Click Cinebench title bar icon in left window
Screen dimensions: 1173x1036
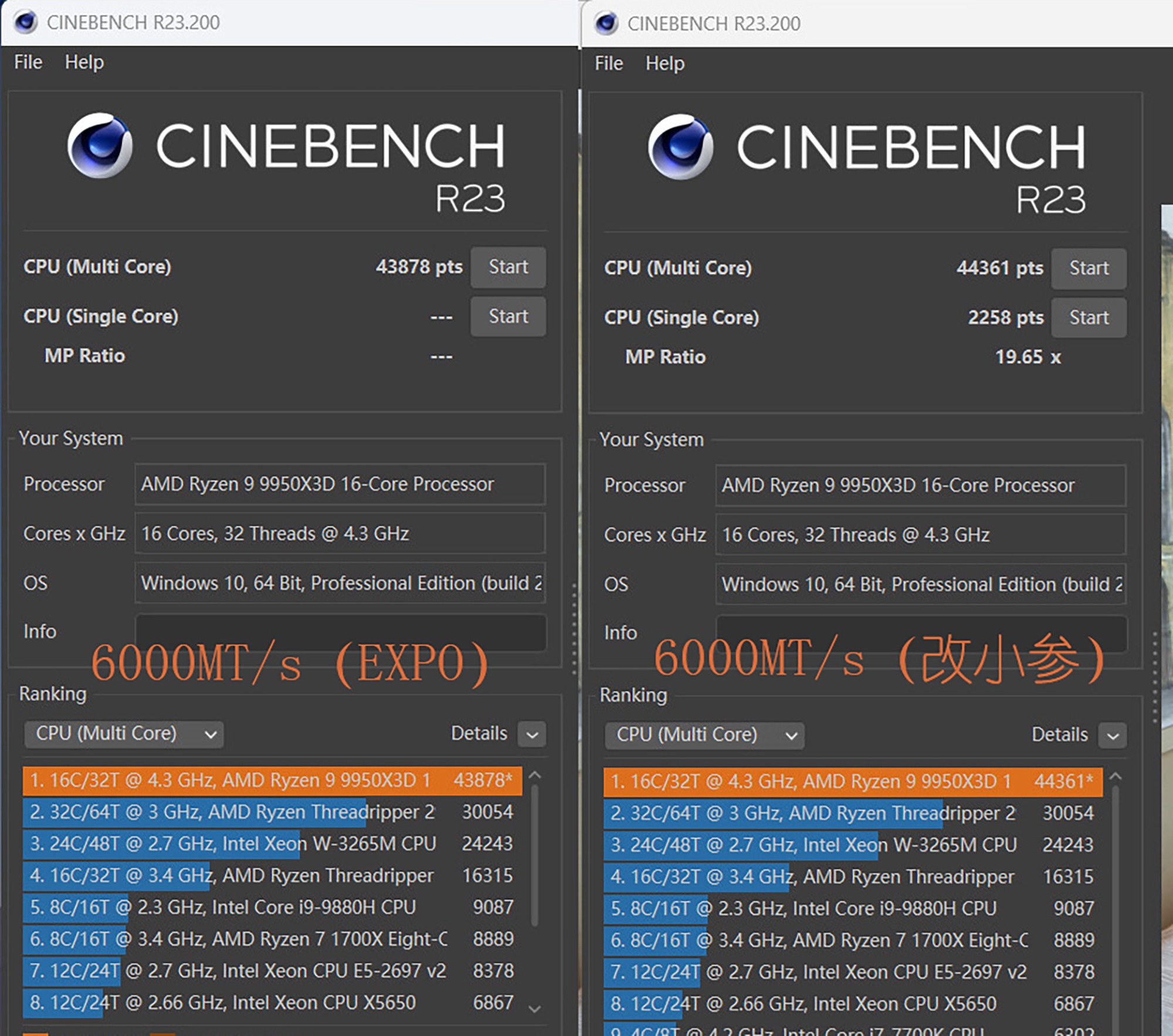(x=25, y=22)
